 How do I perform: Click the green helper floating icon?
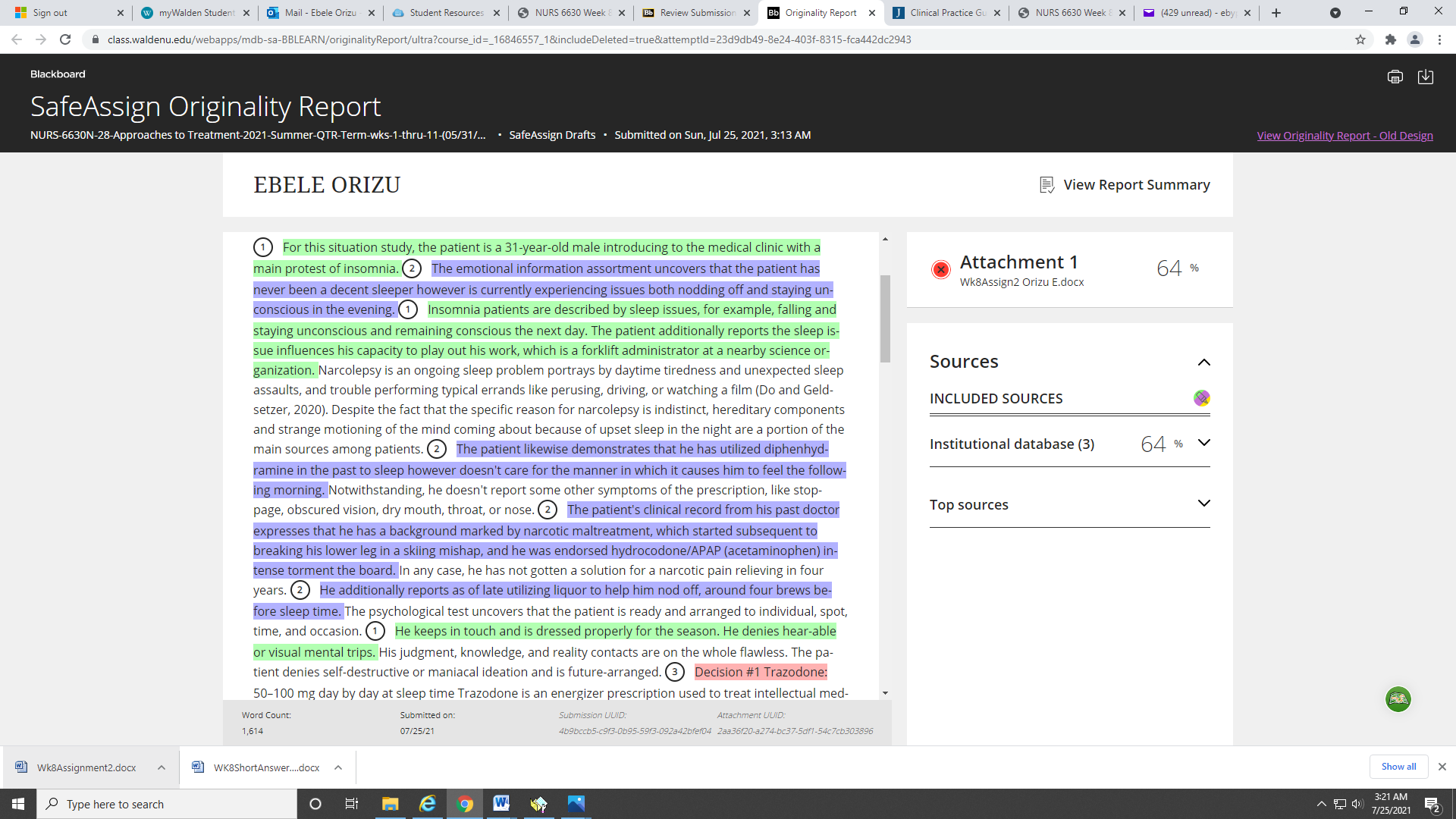click(1398, 699)
